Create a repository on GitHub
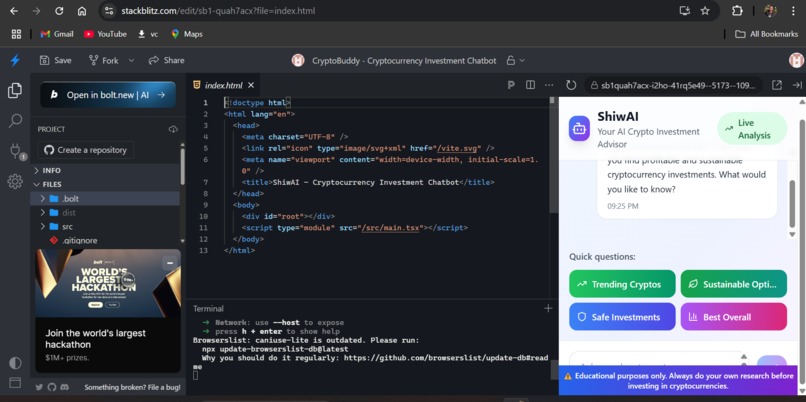The image size is (806, 402). (x=85, y=150)
